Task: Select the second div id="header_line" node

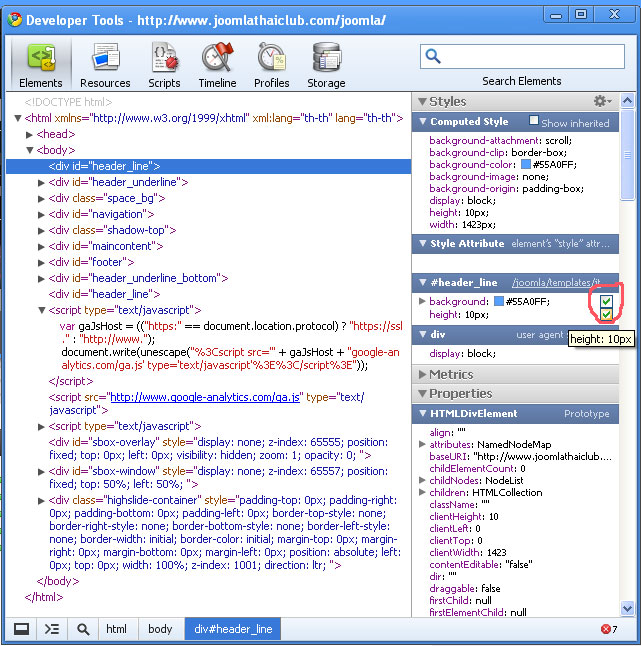Action: click(x=104, y=295)
